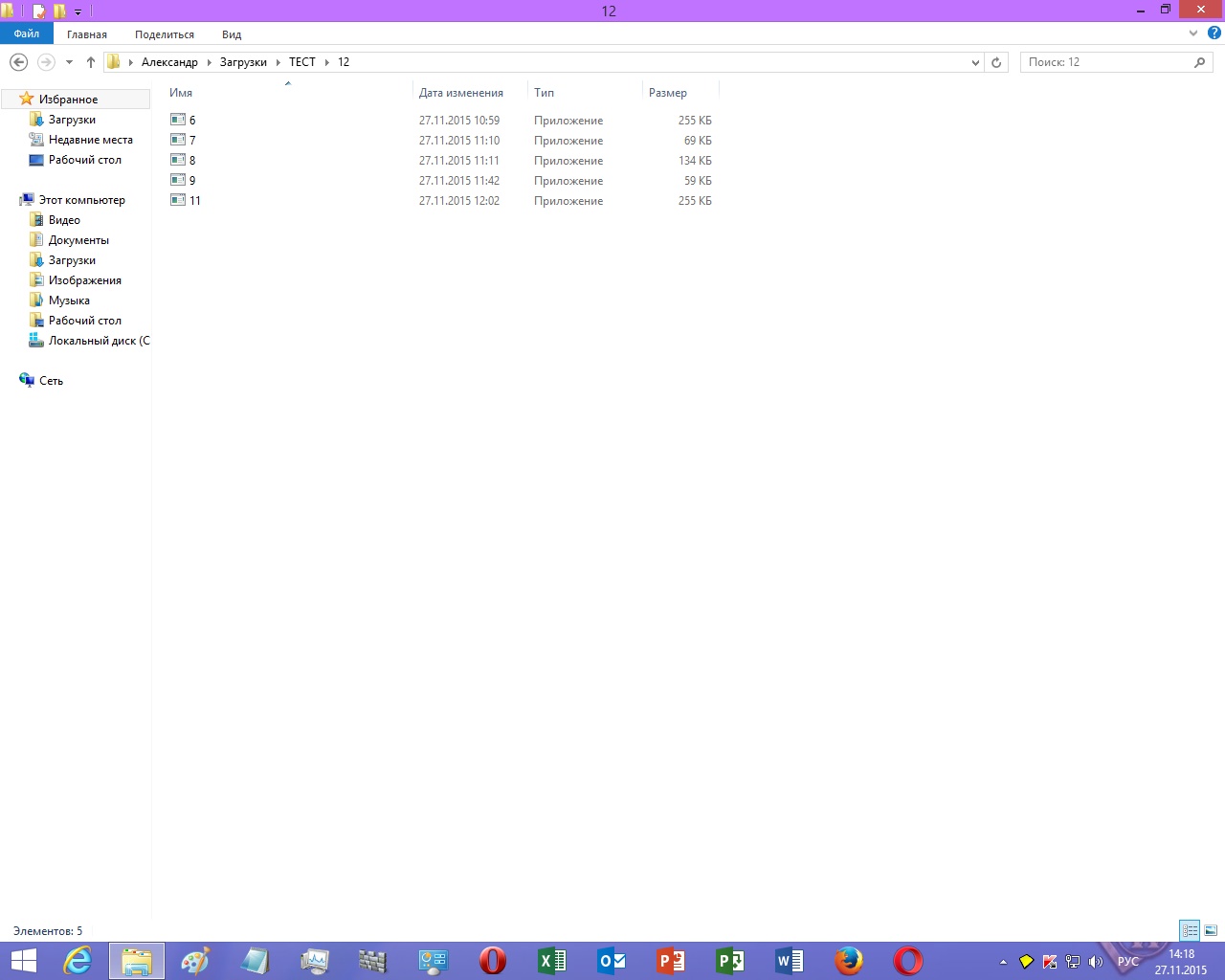Switch to the Поделиться ribbon tab
This screenshot has height=980, width=1225.
click(165, 34)
